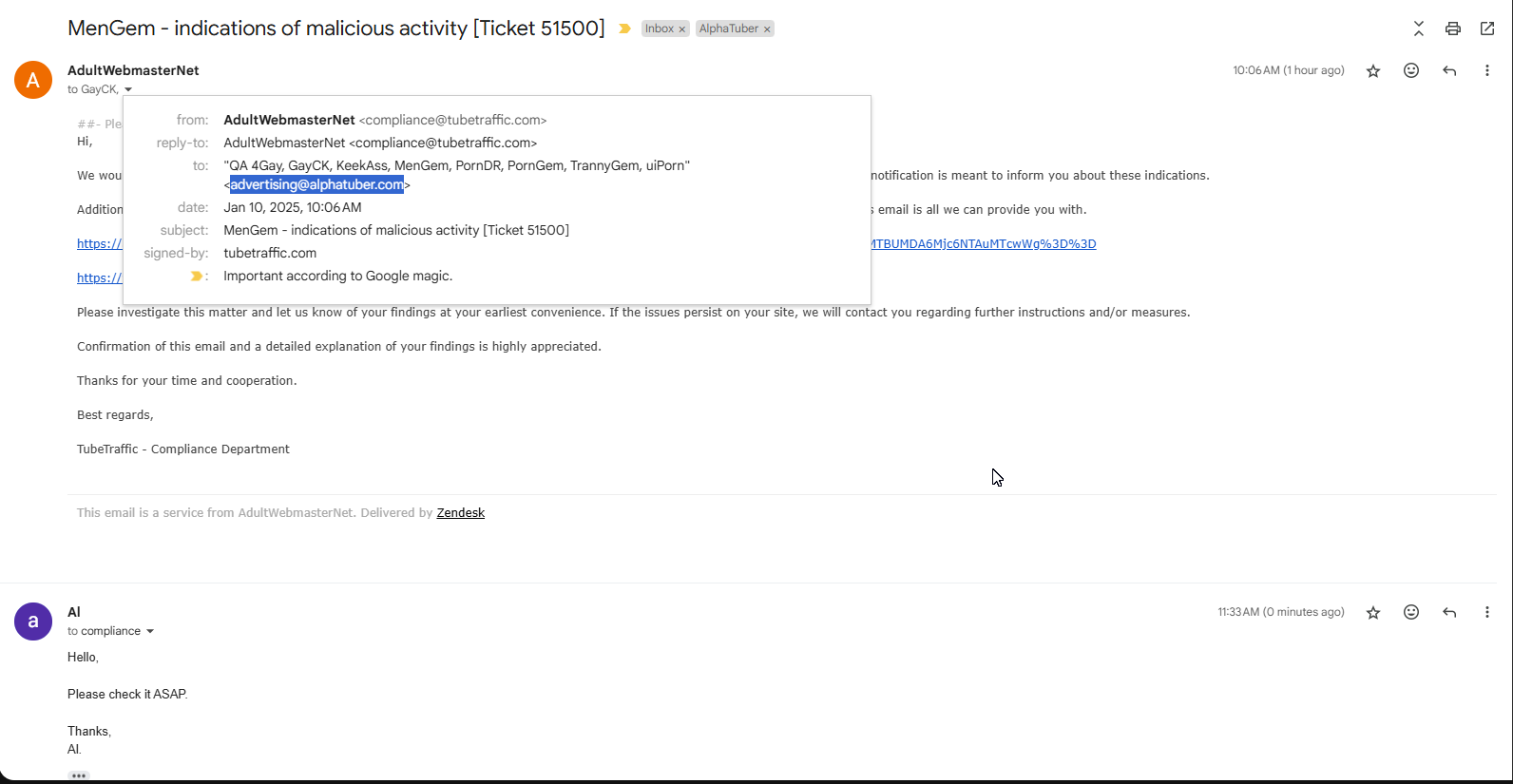The width and height of the screenshot is (1513, 784).
Task: Reply to the AdultWebmasterNet message
Action: tap(1449, 70)
